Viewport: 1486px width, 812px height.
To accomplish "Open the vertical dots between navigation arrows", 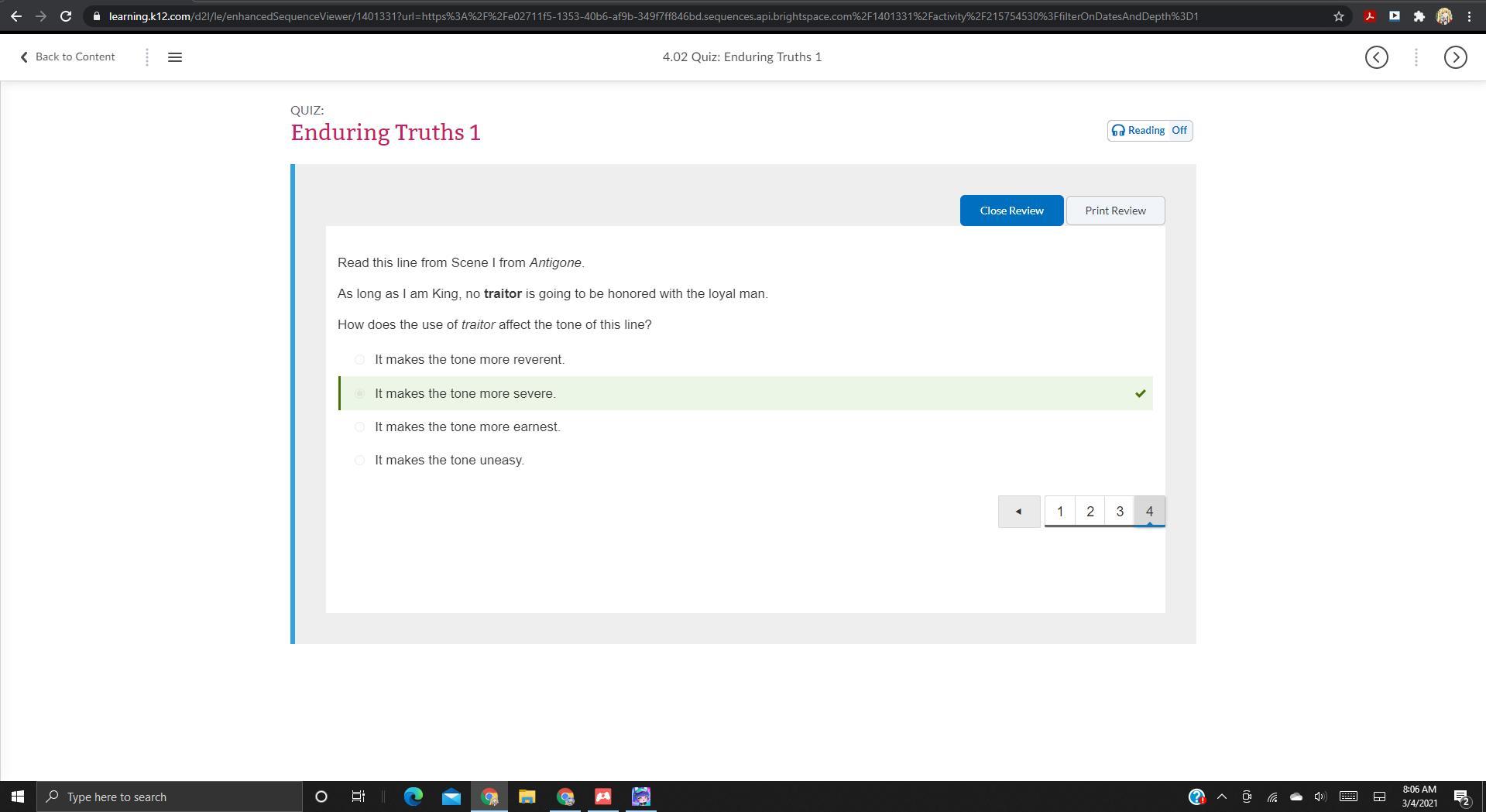I will (1416, 57).
